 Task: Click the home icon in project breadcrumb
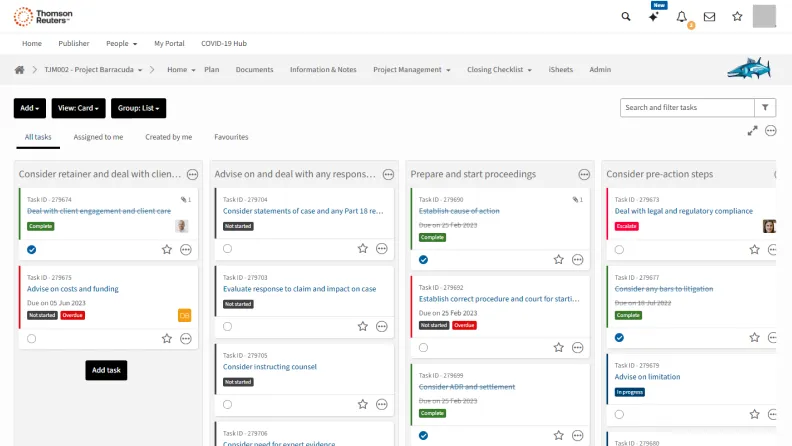19,70
